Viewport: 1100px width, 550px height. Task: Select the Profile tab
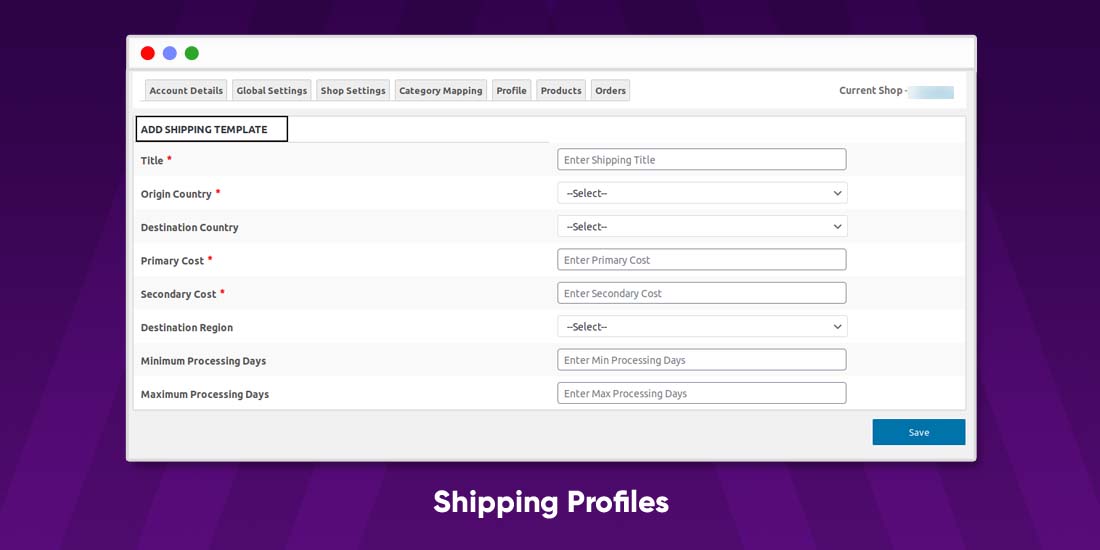[511, 90]
